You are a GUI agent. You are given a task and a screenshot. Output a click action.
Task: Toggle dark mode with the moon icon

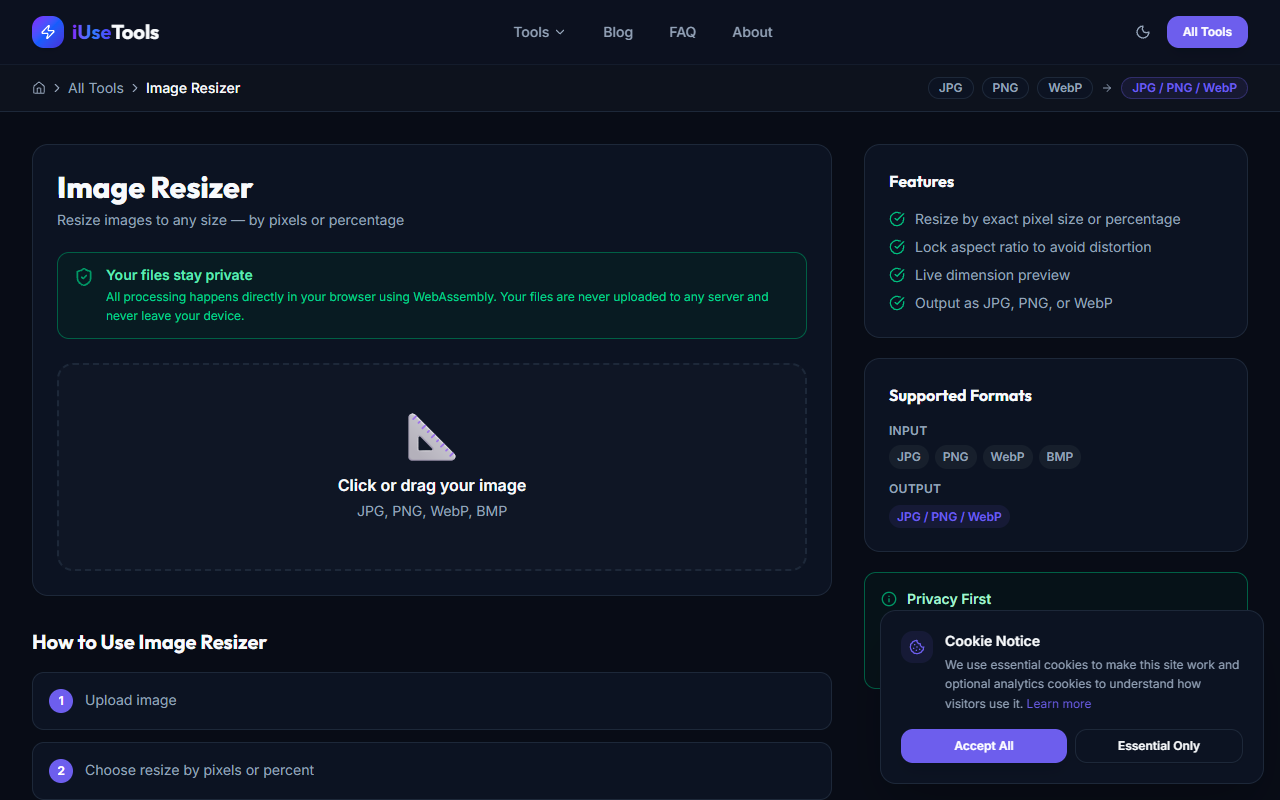[1142, 31]
